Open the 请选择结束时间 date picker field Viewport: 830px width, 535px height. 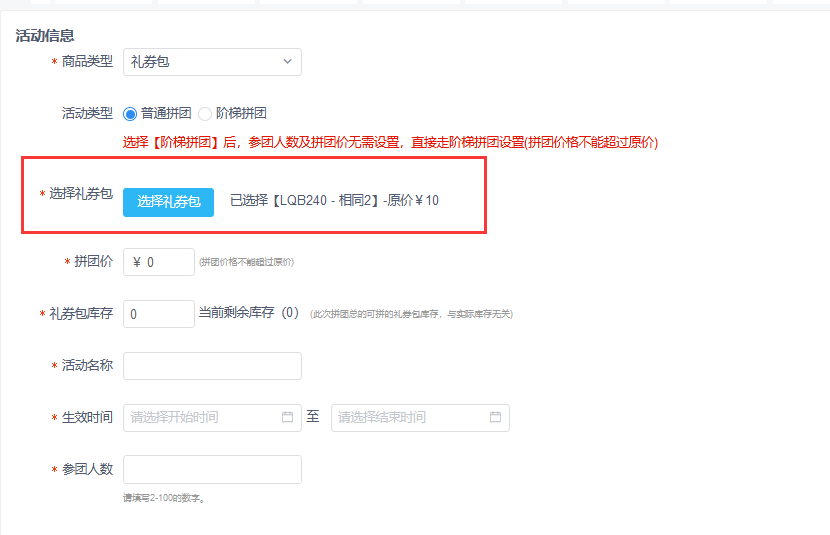click(x=420, y=418)
